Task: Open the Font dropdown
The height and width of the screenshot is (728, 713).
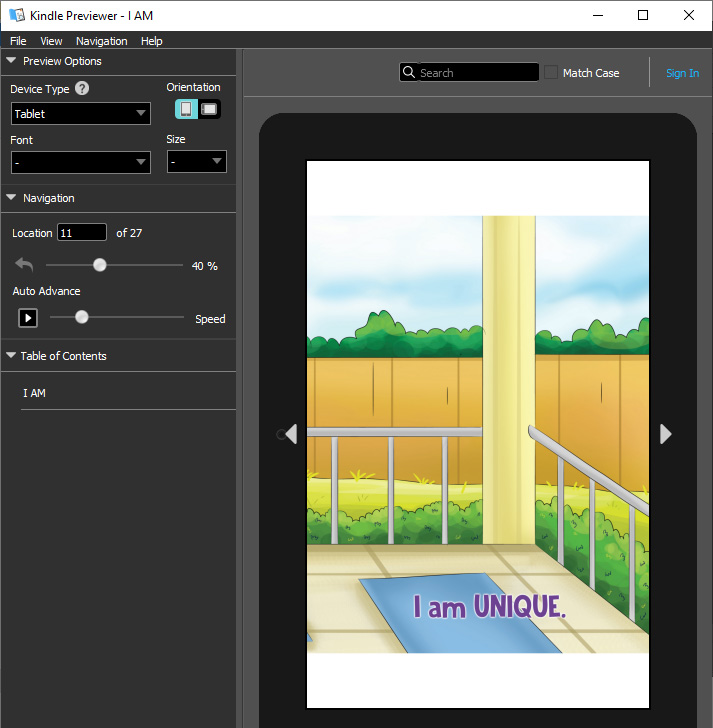Action: tap(81, 162)
